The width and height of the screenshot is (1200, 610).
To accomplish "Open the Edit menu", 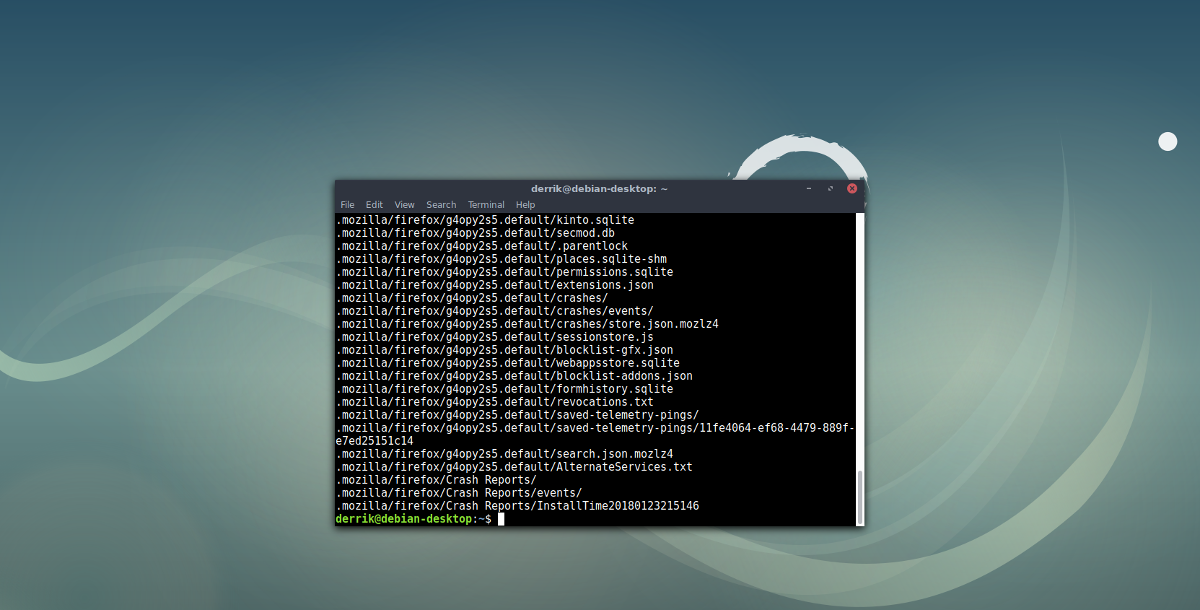I will pos(374,205).
